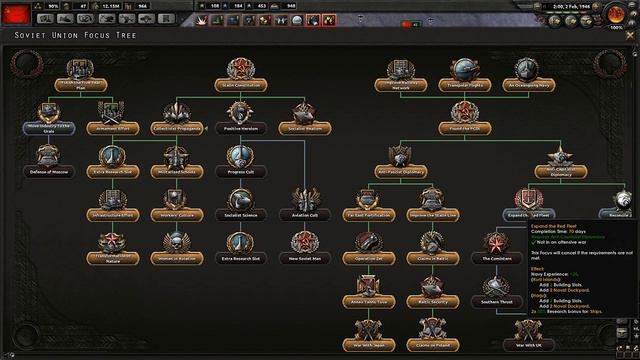
Task: Open the Soviet flag country overview
Action: pos(16,13)
